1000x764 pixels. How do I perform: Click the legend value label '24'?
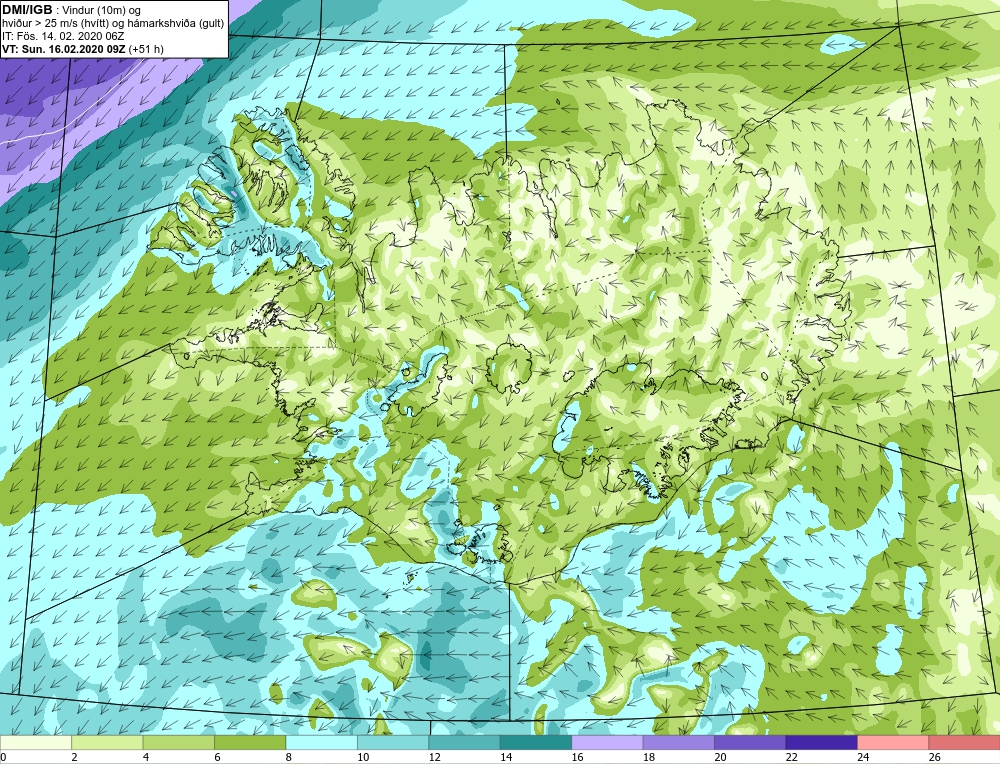click(x=863, y=757)
